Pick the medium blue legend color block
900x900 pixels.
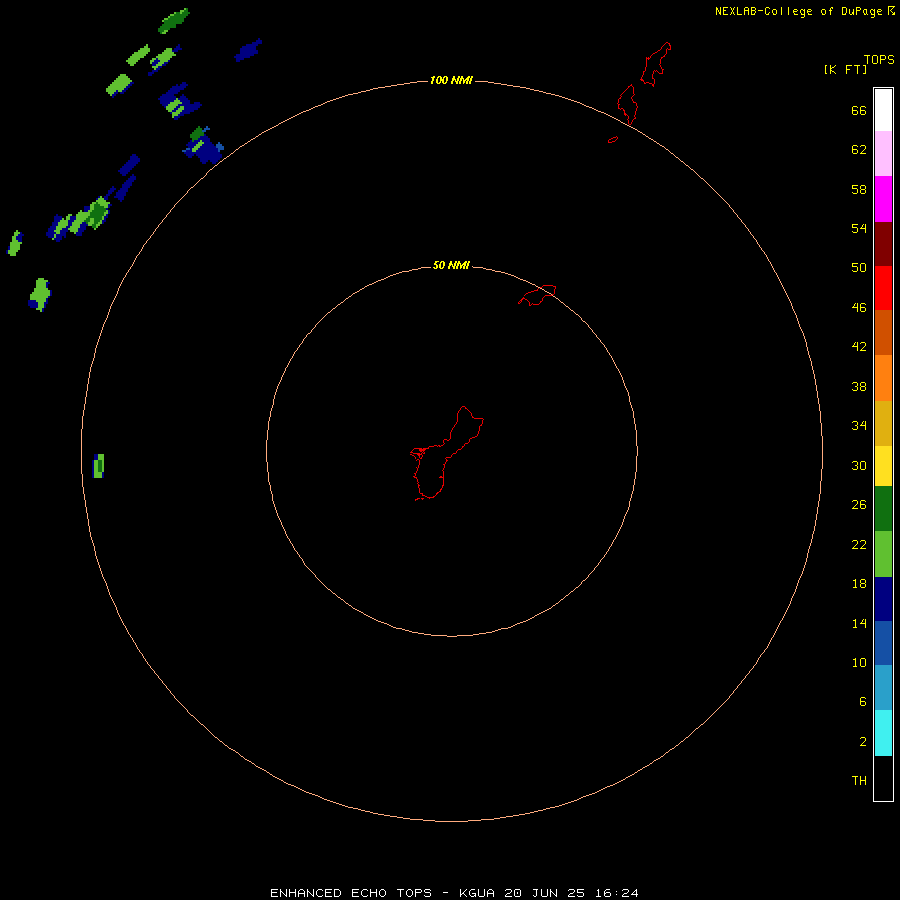(883, 643)
